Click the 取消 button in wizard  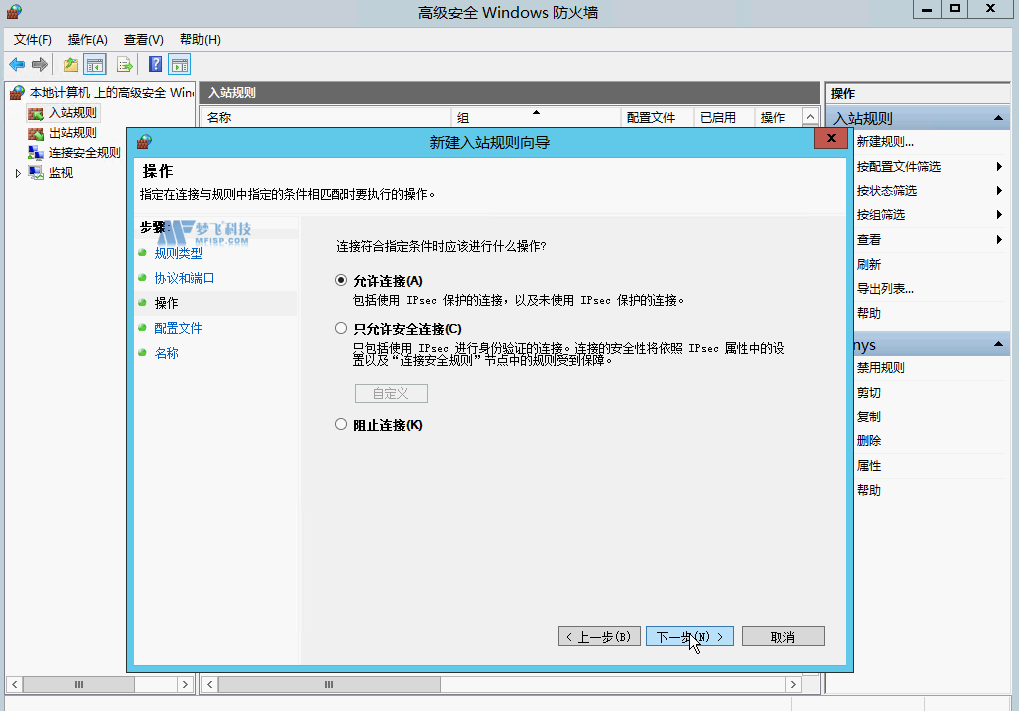click(x=783, y=636)
